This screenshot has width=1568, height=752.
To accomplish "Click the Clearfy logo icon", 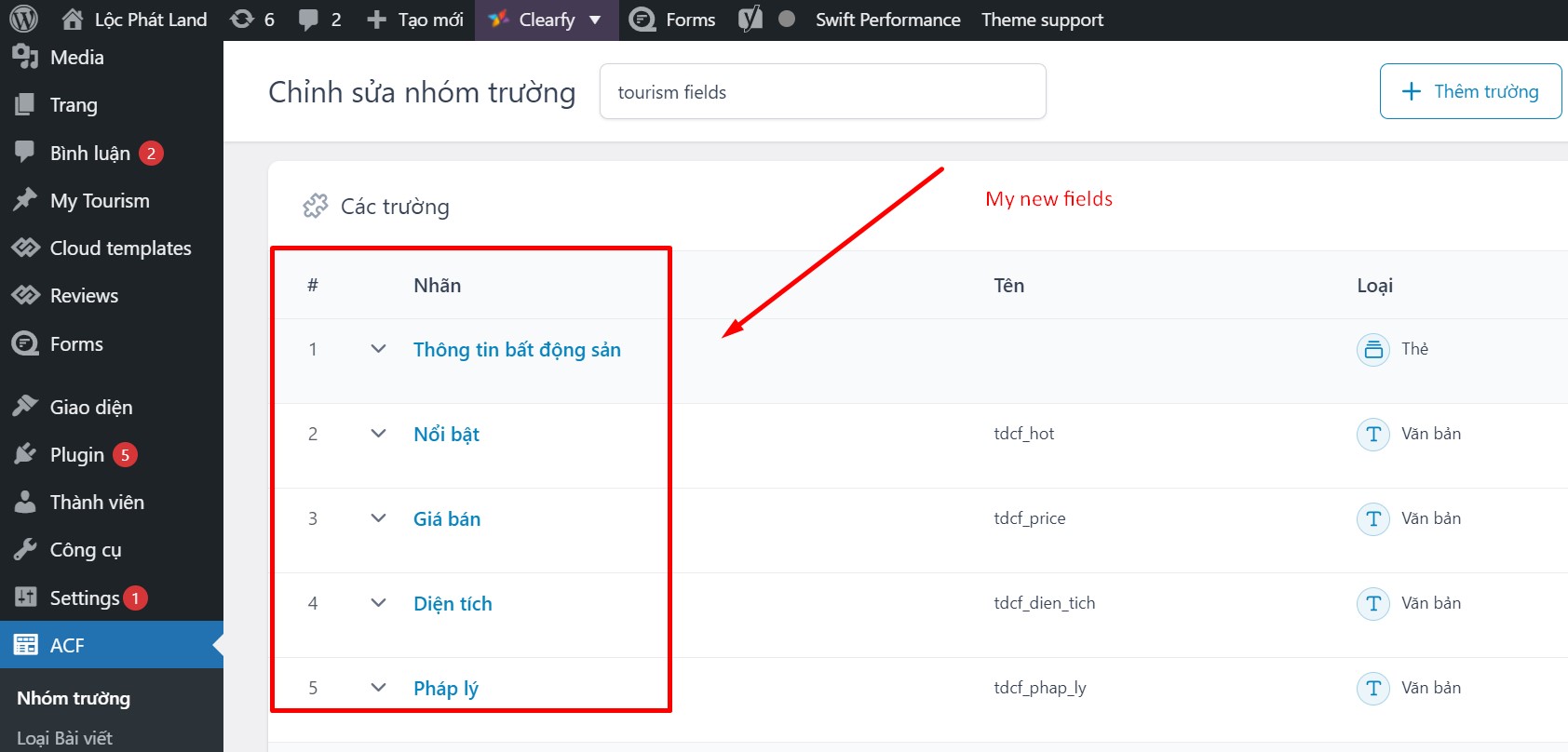I will (x=499, y=20).
